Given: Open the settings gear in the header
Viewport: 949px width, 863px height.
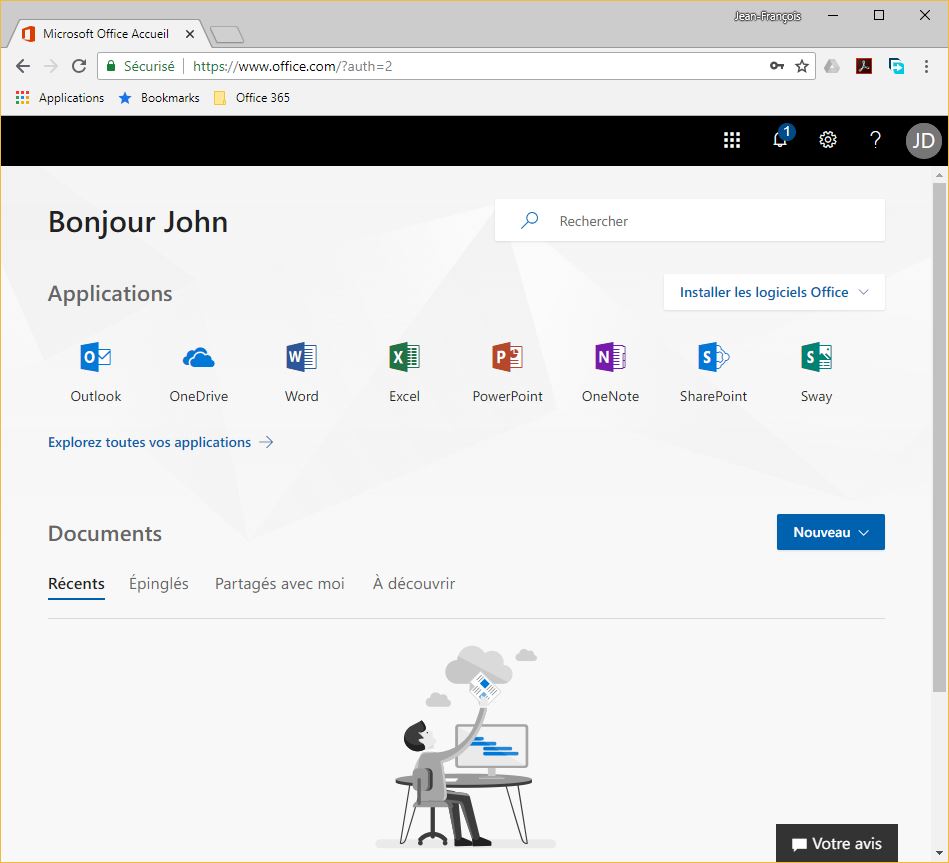Looking at the screenshot, I should pos(828,141).
